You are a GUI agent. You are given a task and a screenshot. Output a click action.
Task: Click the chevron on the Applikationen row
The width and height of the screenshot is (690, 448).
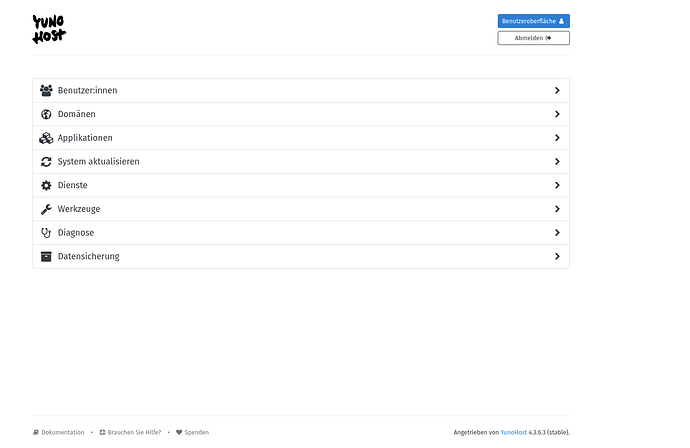pos(557,138)
